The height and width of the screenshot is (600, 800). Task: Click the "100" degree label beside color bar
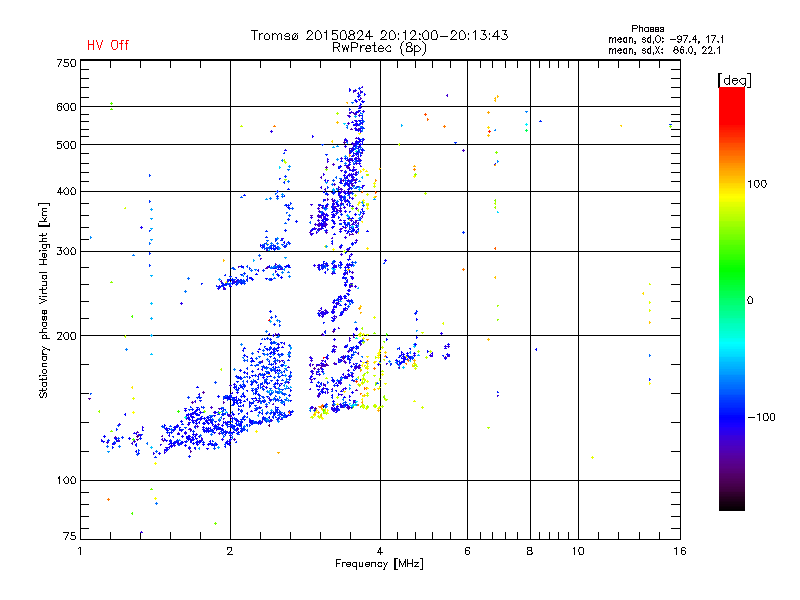757,184
